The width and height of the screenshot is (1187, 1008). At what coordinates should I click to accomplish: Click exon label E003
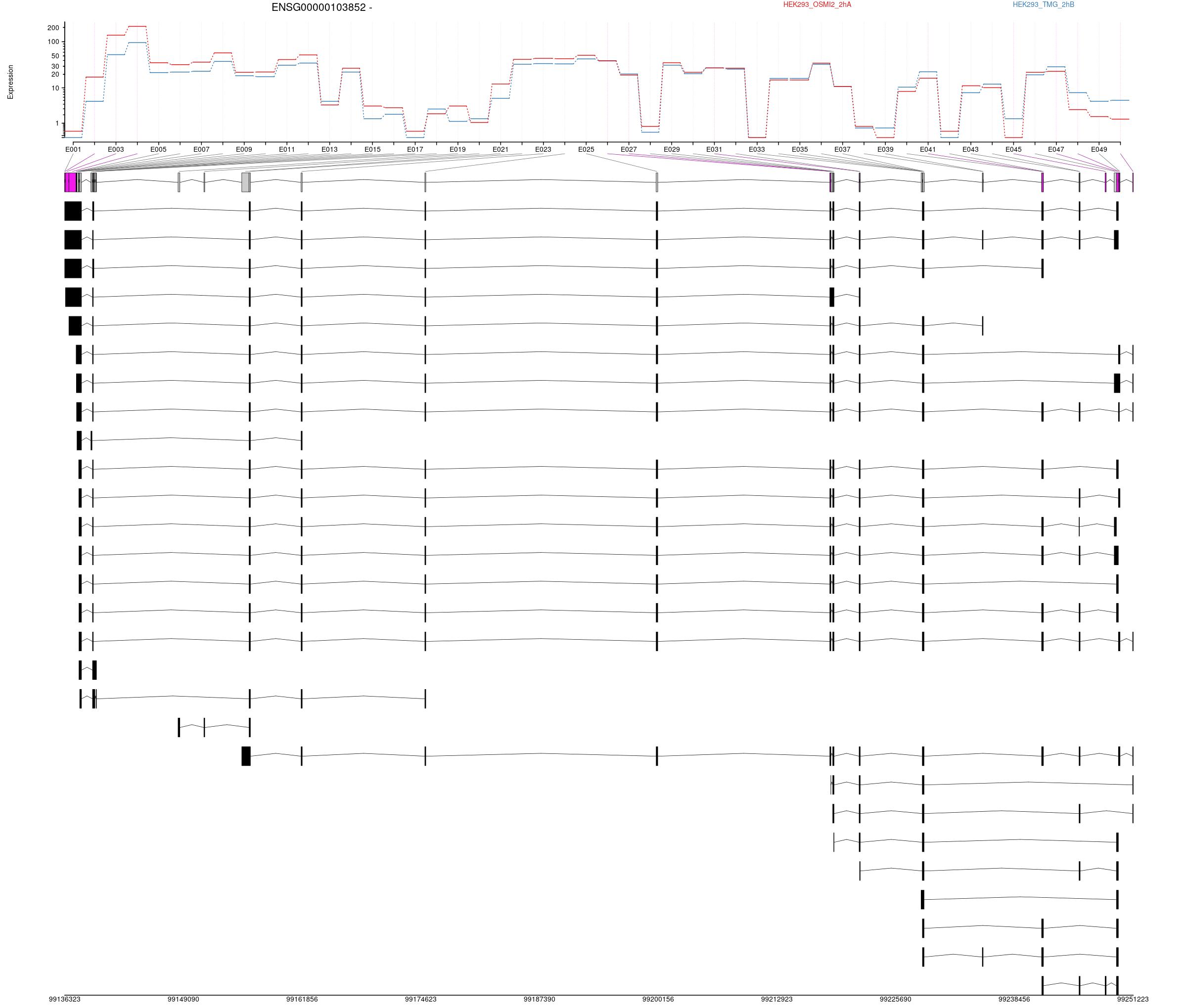click(116, 150)
